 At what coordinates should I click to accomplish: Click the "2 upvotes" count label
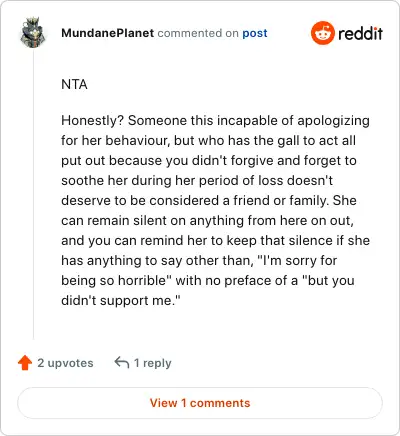click(x=65, y=363)
